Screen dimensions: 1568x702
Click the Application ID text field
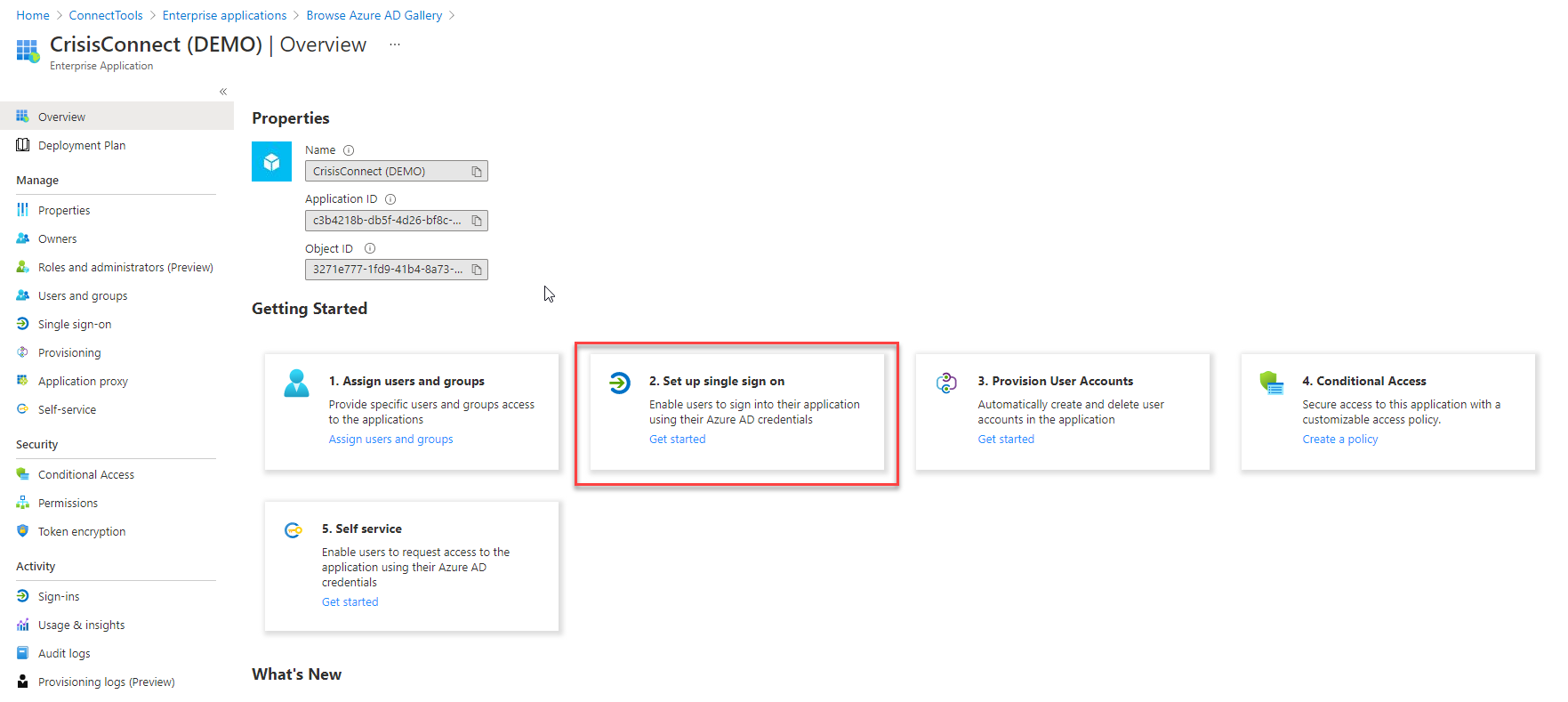[x=397, y=220]
